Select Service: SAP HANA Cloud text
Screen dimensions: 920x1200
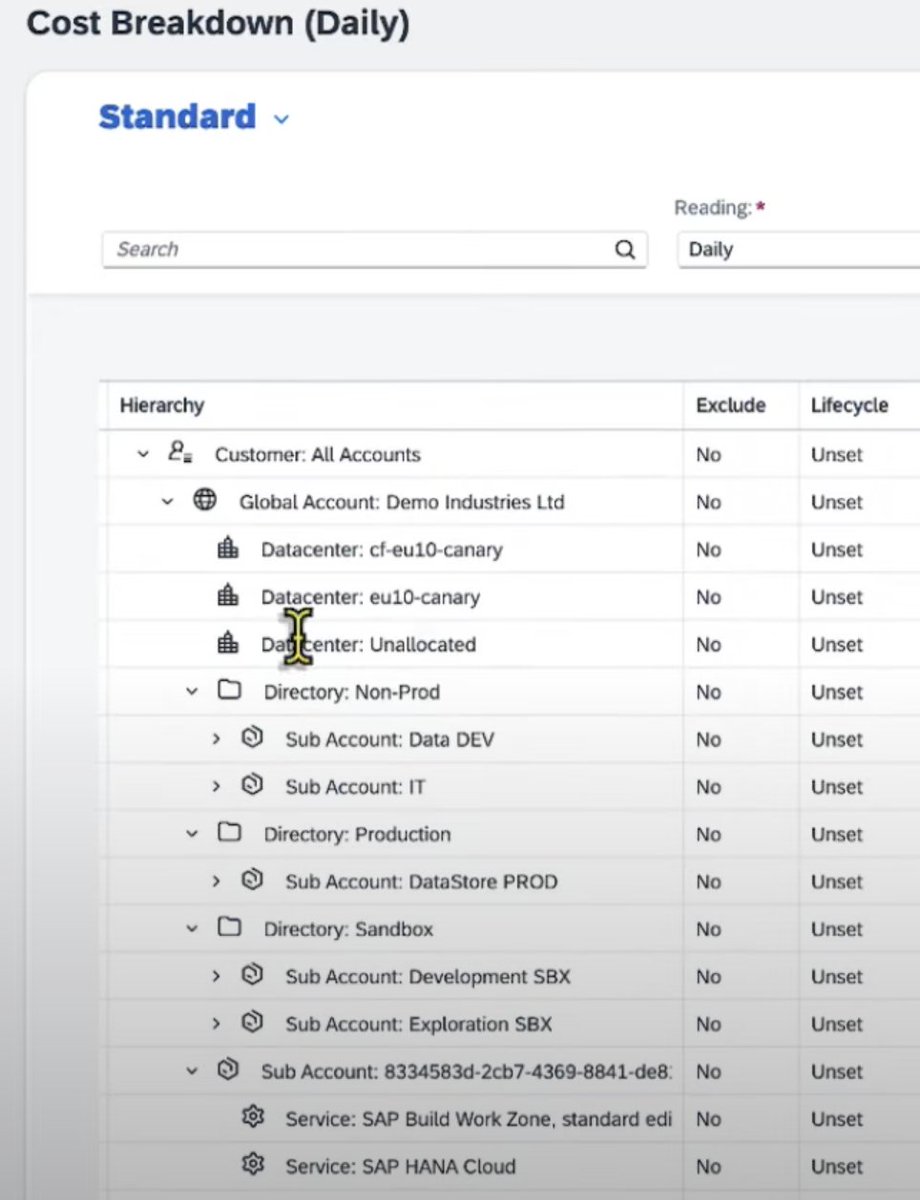401,1166
